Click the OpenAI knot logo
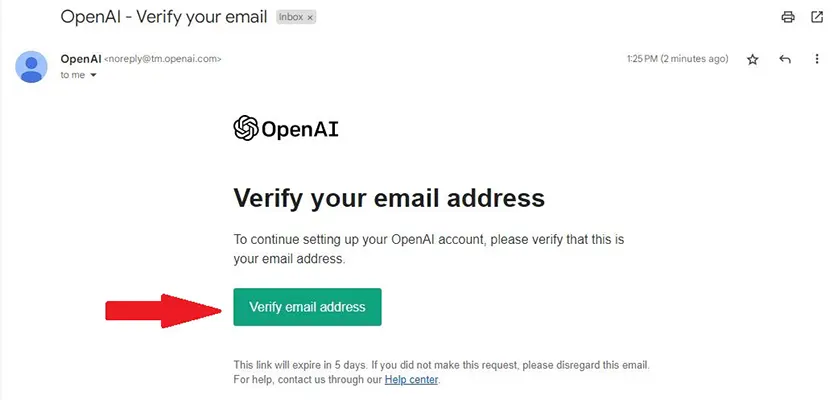Screen dimensions: 834x400 tap(246, 128)
